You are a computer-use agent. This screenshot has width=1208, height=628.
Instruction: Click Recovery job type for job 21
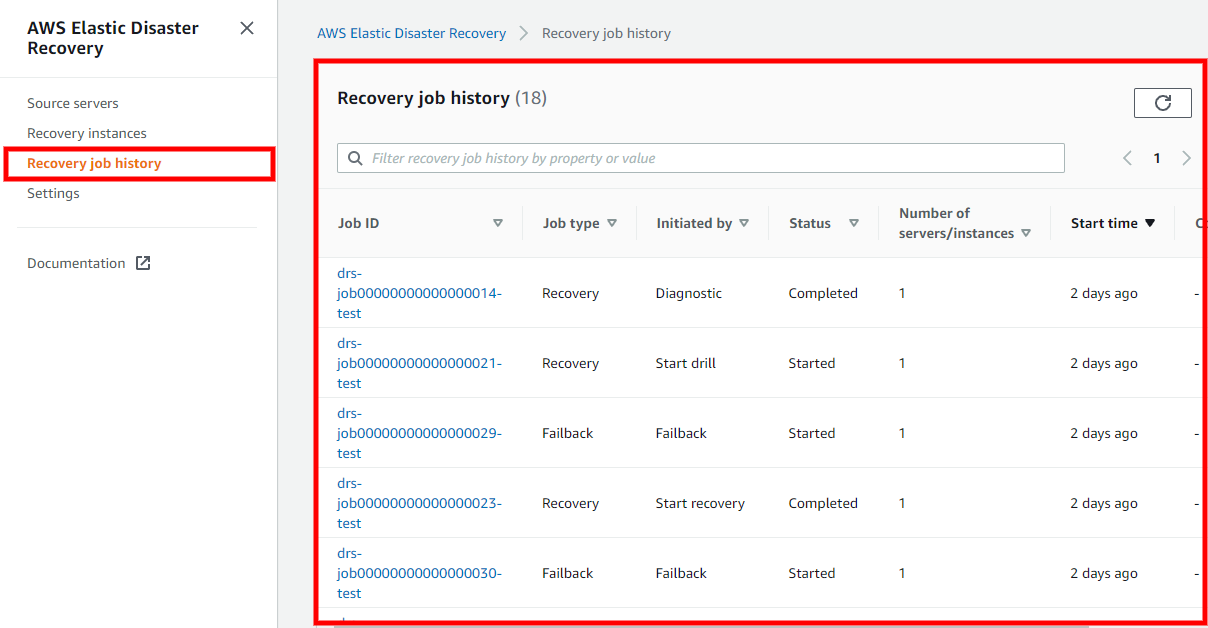pos(571,363)
